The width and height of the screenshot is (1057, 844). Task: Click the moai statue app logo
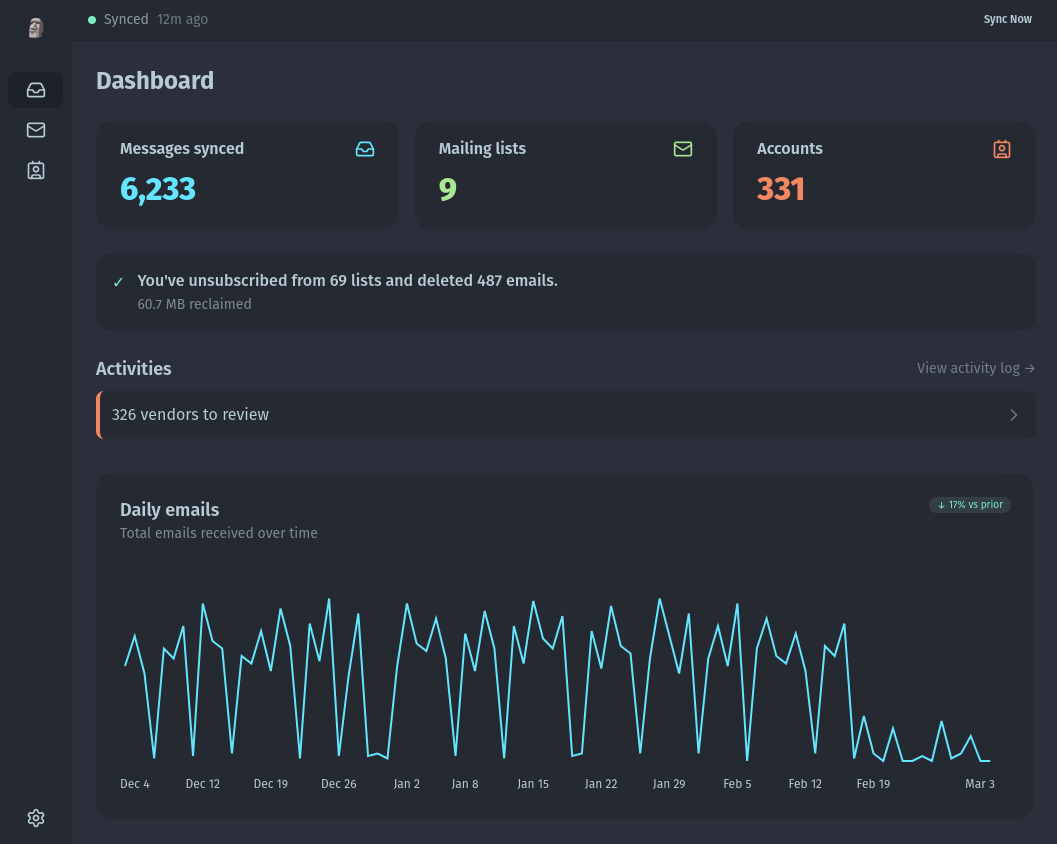[36, 27]
